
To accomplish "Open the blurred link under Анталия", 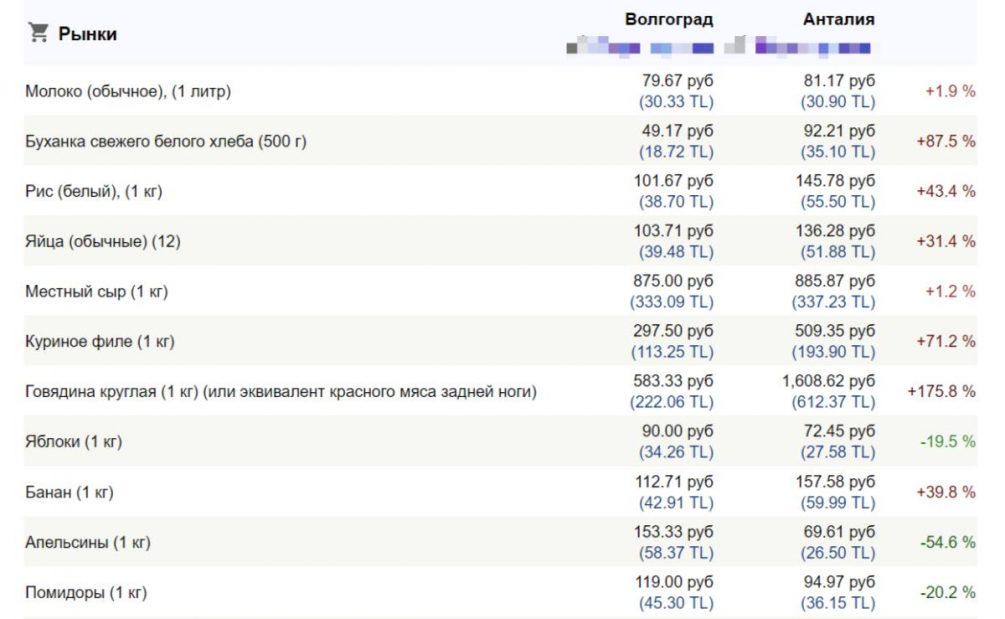I will (x=811, y=47).
